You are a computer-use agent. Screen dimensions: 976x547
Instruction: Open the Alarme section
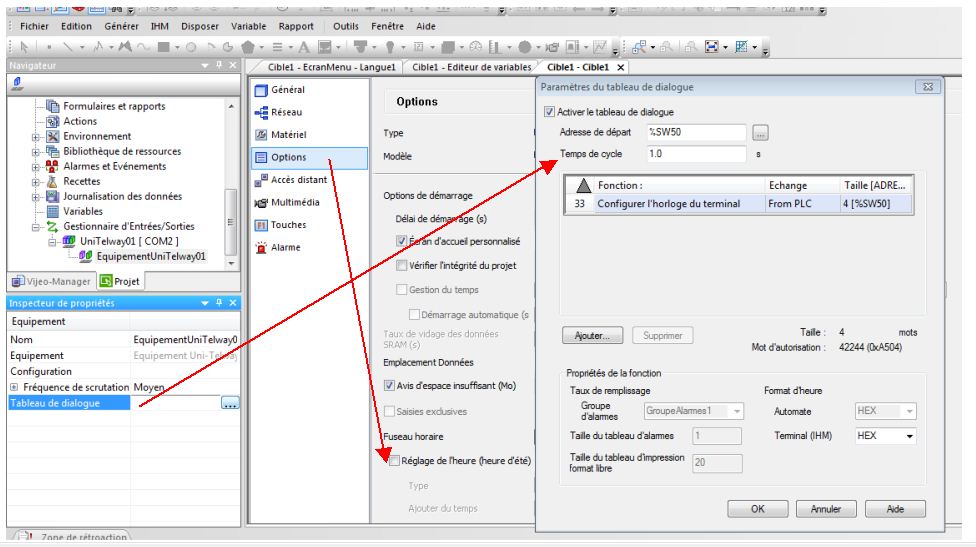point(287,247)
